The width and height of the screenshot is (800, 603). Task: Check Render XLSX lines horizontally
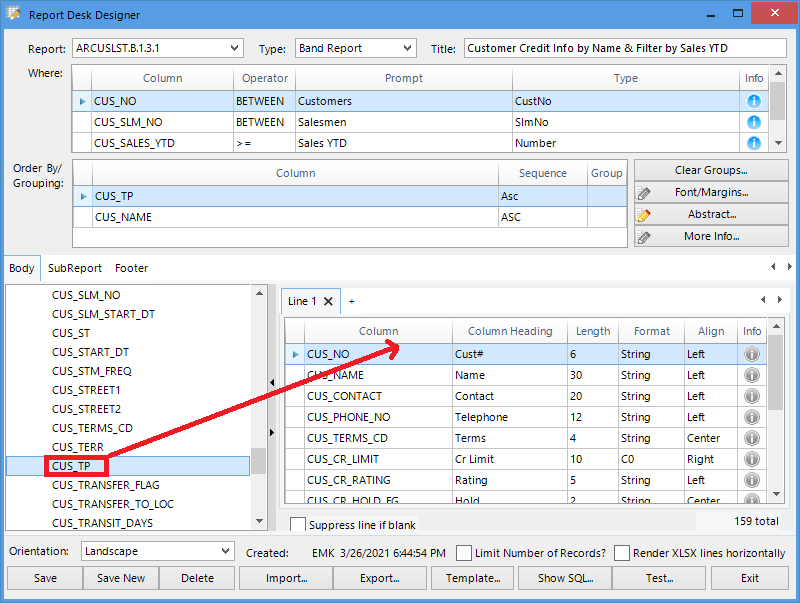[x=622, y=553]
